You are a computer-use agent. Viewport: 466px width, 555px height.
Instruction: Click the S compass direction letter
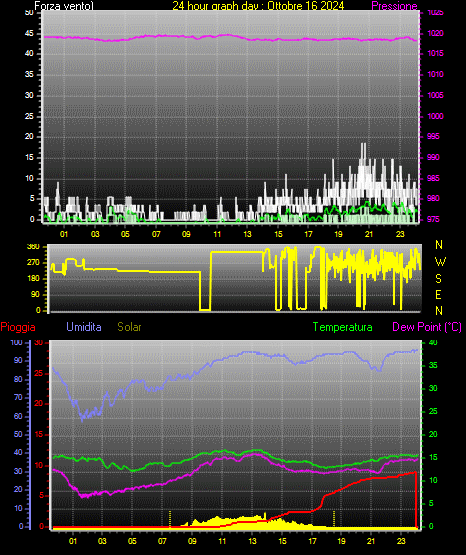pyautogui.click(x=439, y=279)
